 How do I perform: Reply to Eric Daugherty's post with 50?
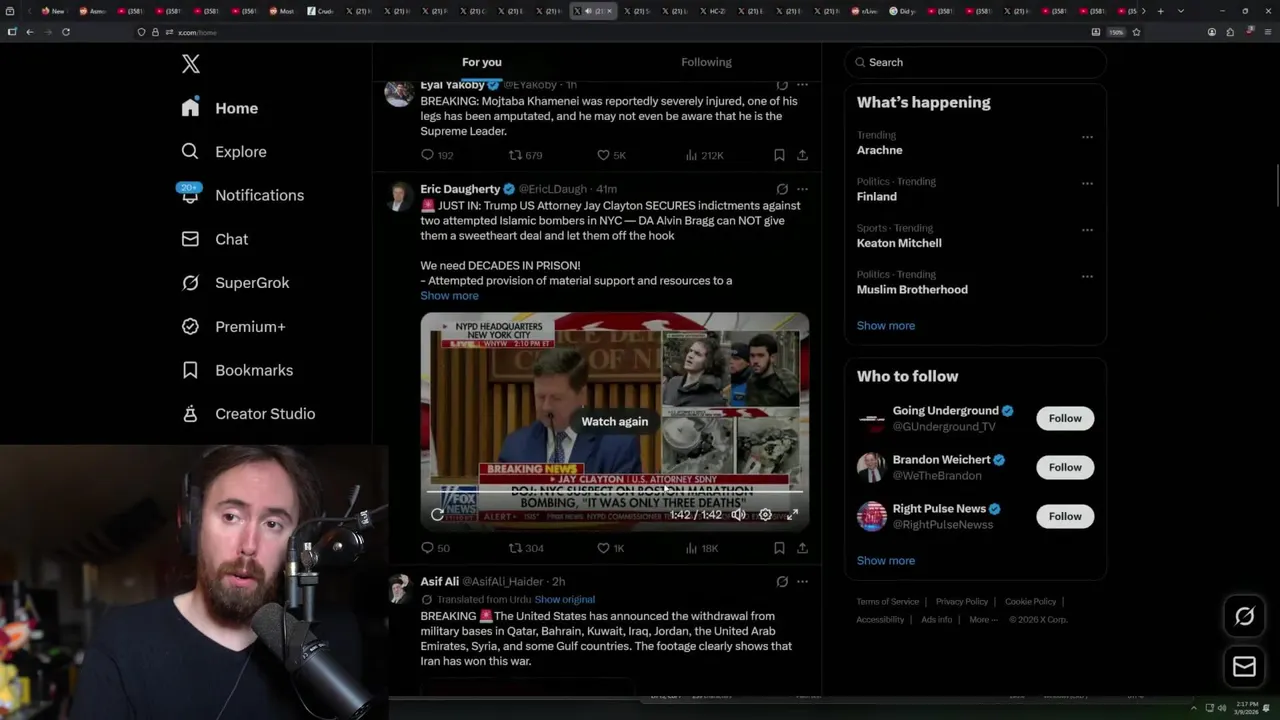[x=436, y=548]
